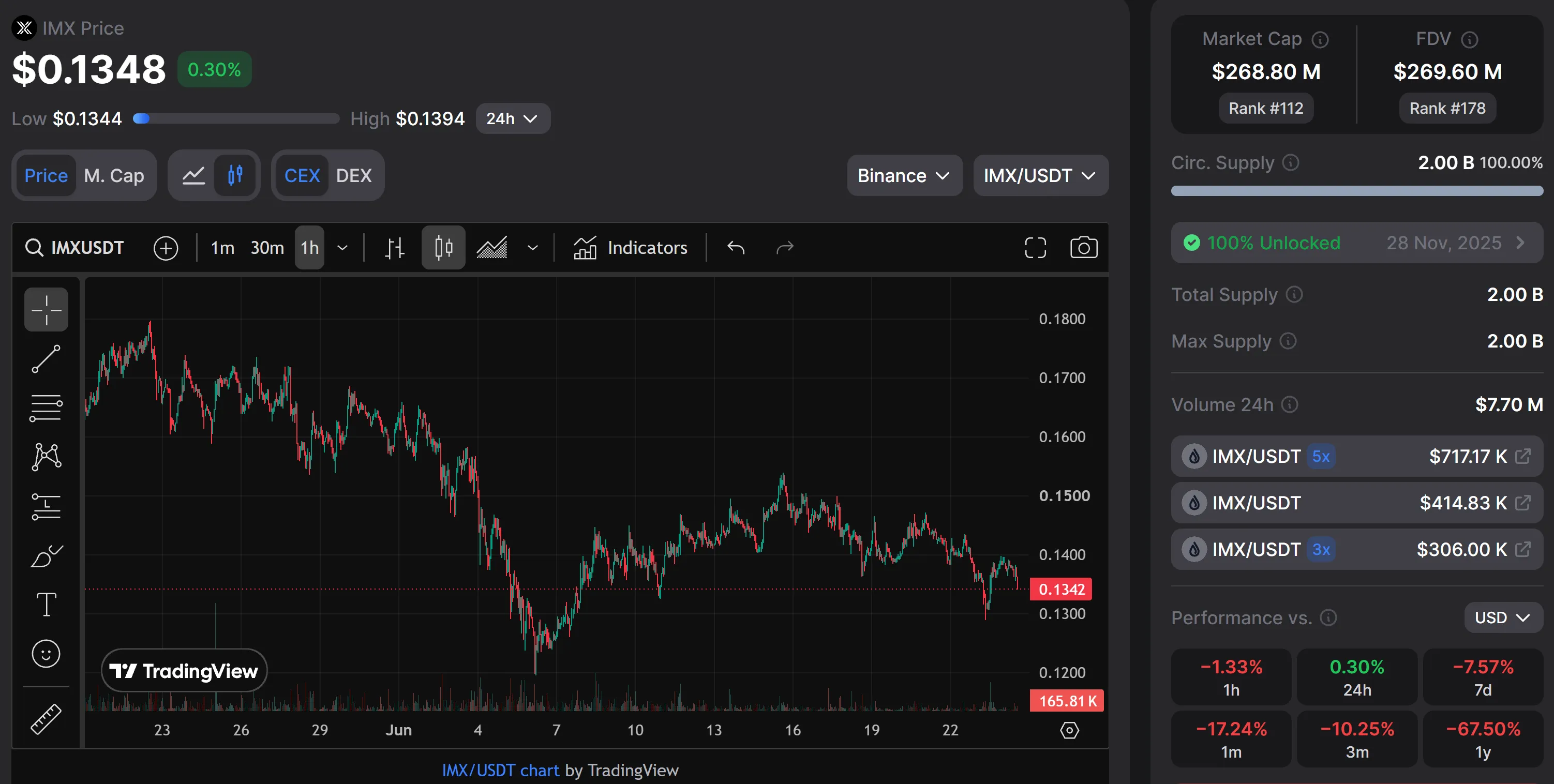Image resolution: width=1554 pixels, height=784 pixels.
Task: Click the Total Supply info icon
Action: [1294, 294]
